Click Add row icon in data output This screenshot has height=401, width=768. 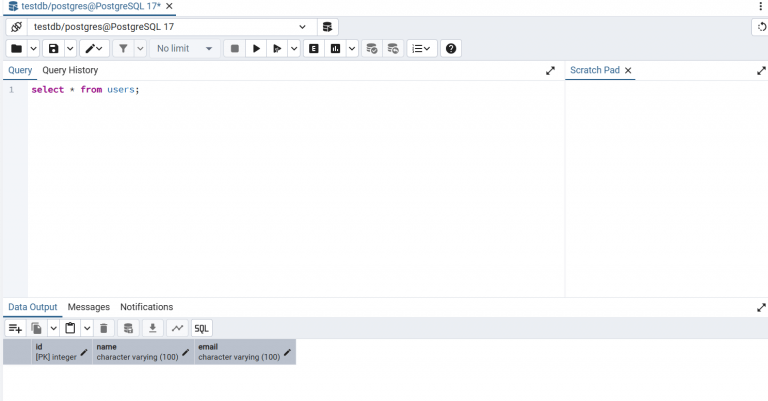15,328
